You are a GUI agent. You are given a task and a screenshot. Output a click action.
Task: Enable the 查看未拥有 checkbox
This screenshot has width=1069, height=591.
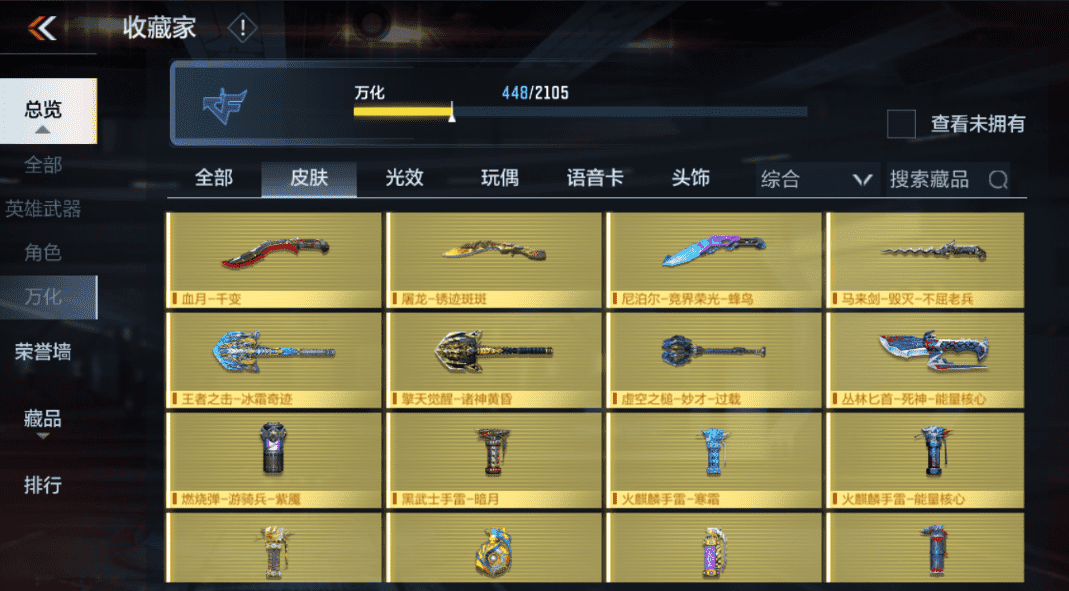tap(901, 124)
